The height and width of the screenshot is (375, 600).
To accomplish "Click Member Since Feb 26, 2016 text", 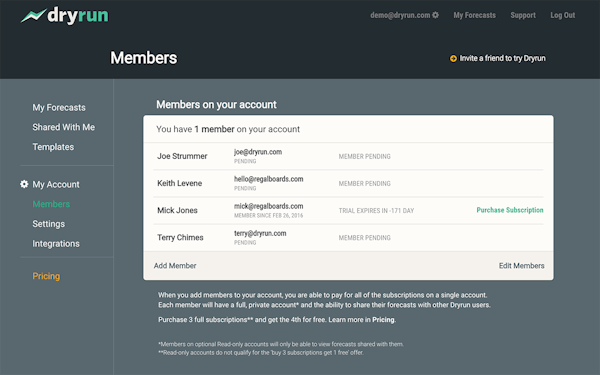I will (269, 215).
